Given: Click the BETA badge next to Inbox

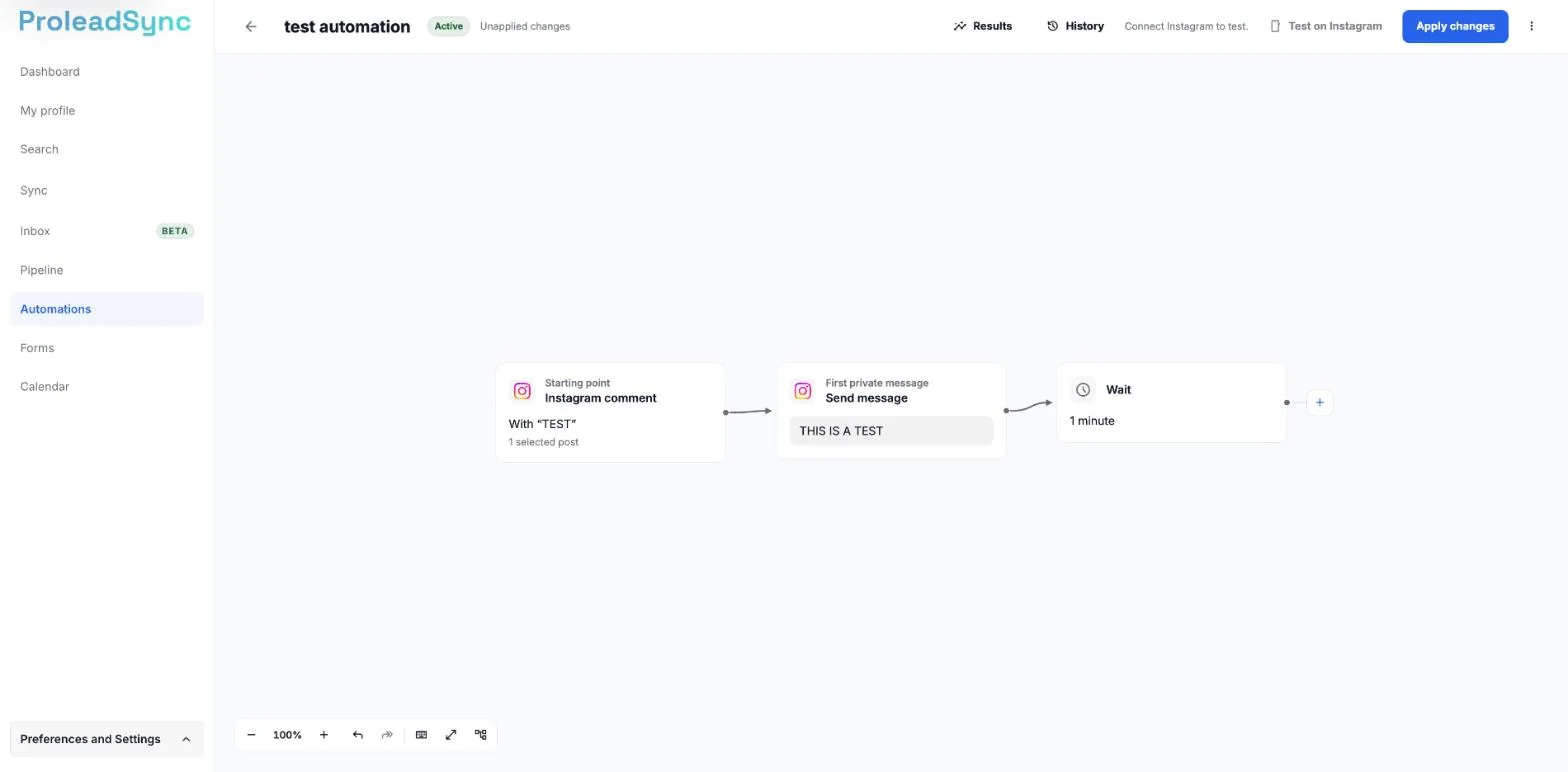Looking at the screenshot, I should tap(175, 231).
